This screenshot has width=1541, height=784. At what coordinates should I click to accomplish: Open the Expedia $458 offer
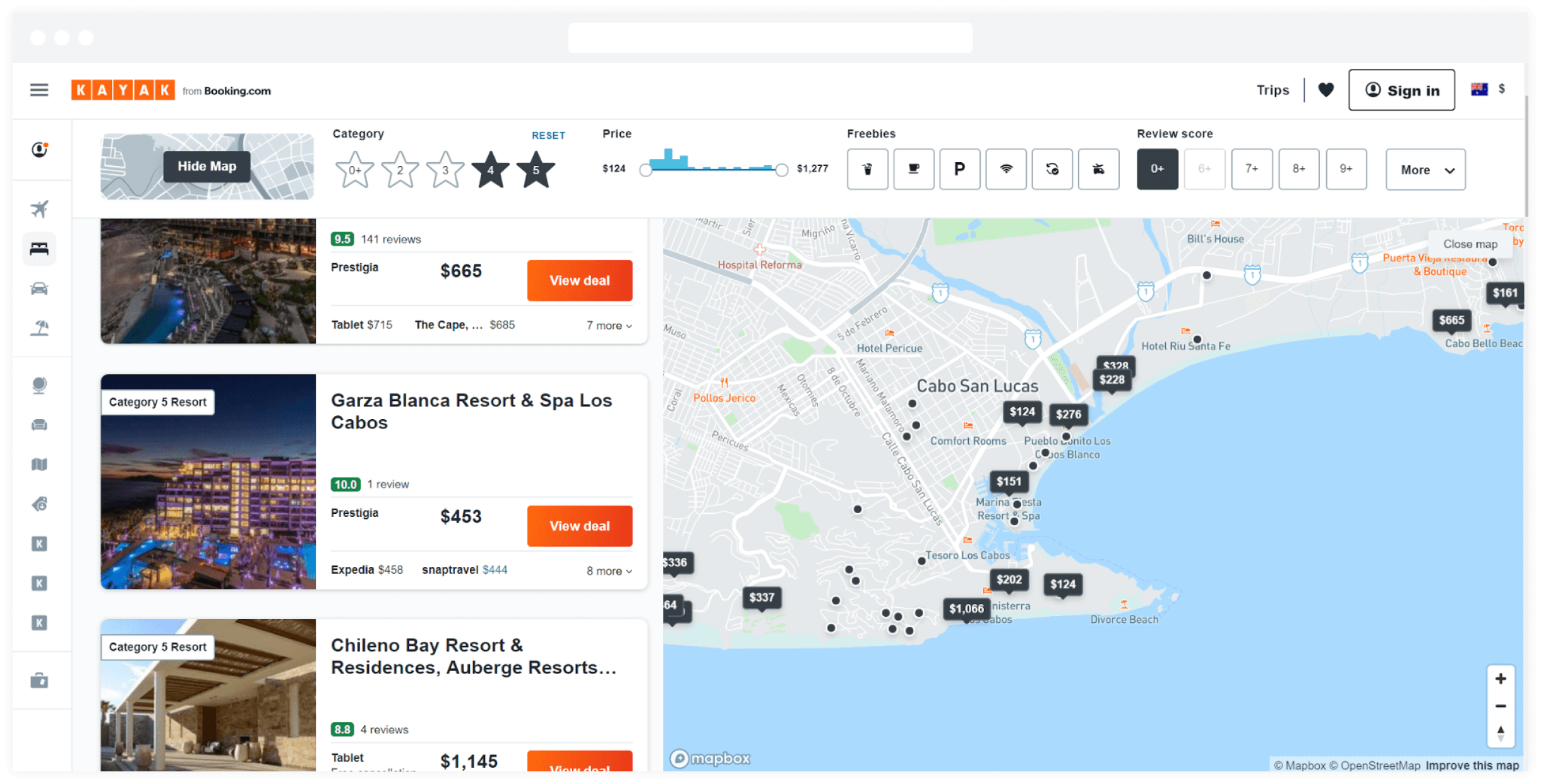[x=367, y=569]
